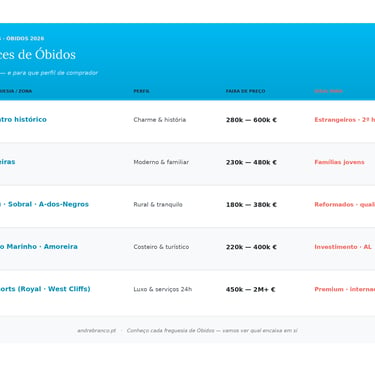Click the 'Charme & história' profile cell
Viewport: 375px width, 366px height.
click(160, 120)
